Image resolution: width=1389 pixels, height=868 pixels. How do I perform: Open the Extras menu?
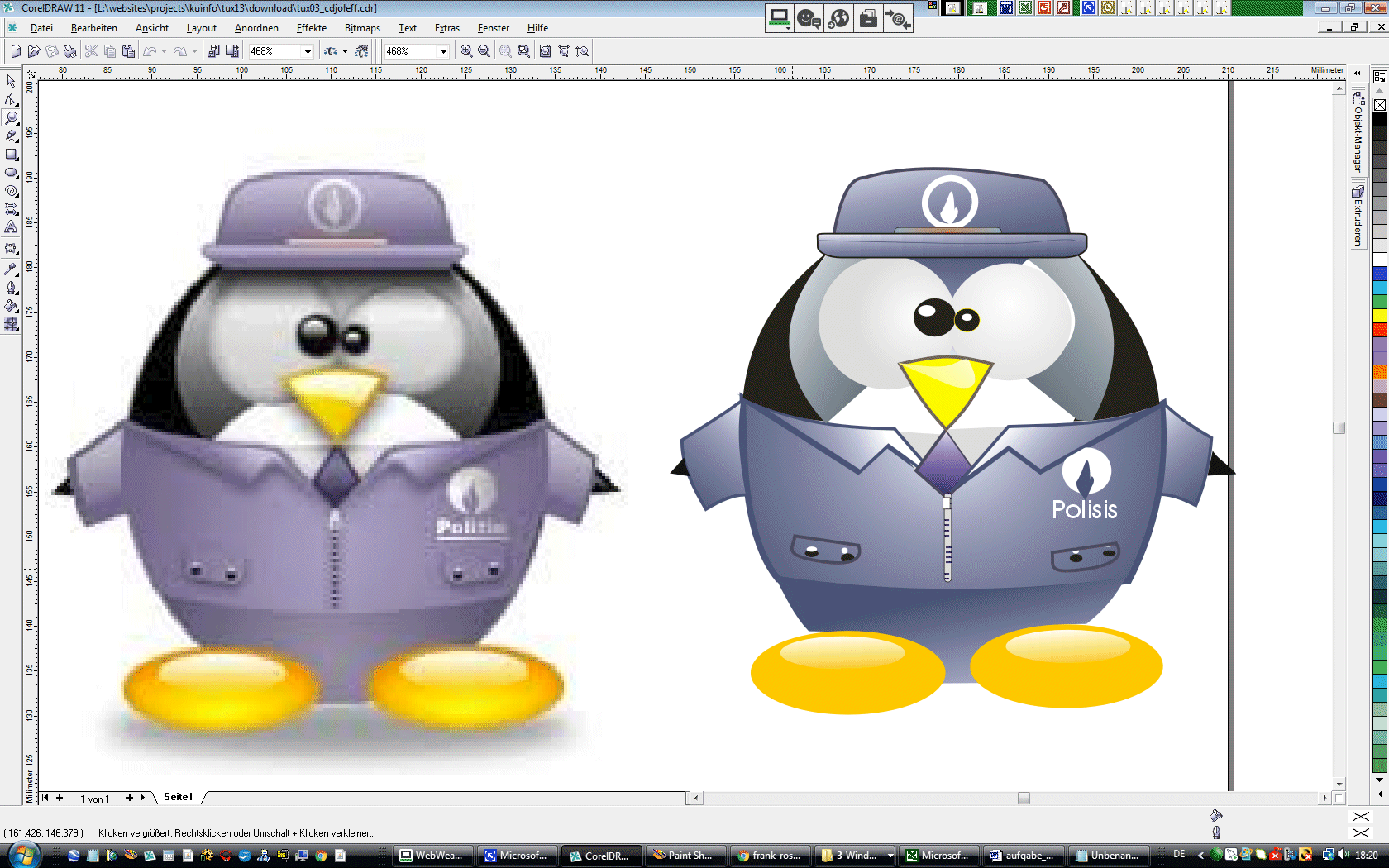[x=447, y=28]
